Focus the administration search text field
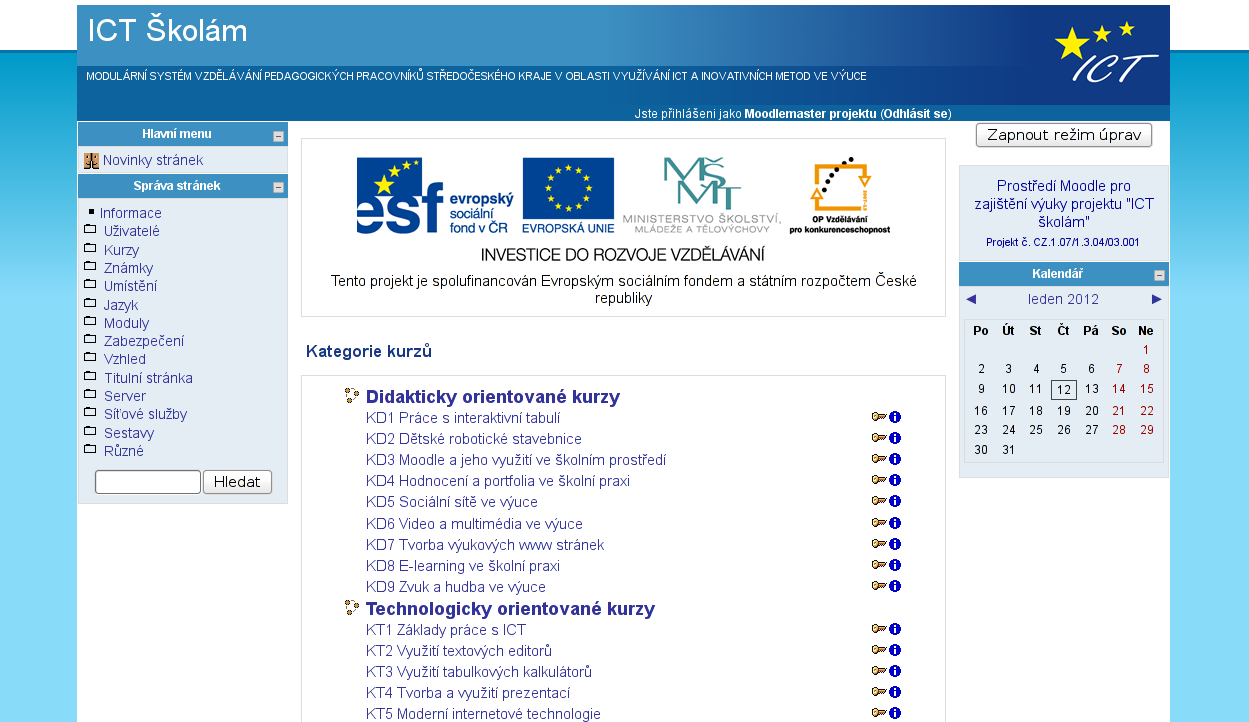Image resolution: width=1249 pixels, height=722 pixels. 148,482
